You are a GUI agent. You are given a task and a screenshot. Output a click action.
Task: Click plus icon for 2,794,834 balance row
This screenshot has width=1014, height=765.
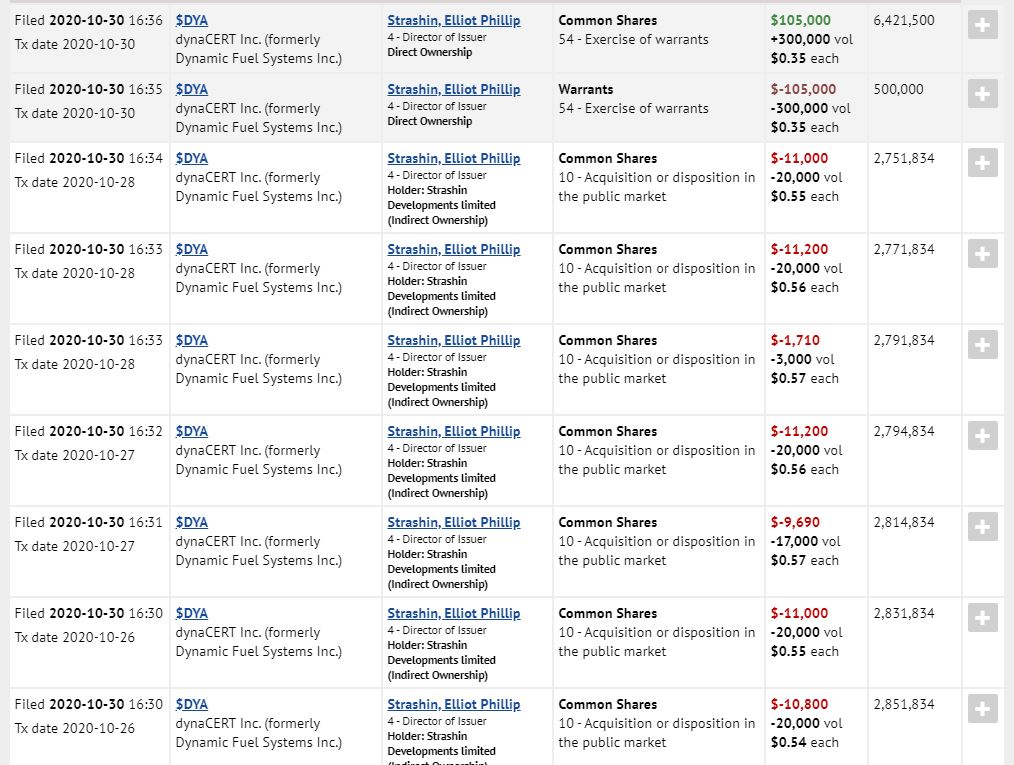[x=983, y=436]
